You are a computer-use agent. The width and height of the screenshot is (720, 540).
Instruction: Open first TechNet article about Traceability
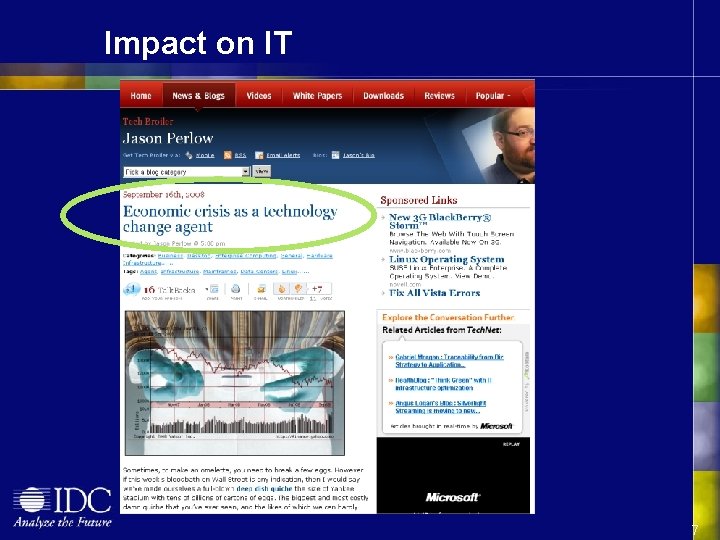[x=450, y=360]
